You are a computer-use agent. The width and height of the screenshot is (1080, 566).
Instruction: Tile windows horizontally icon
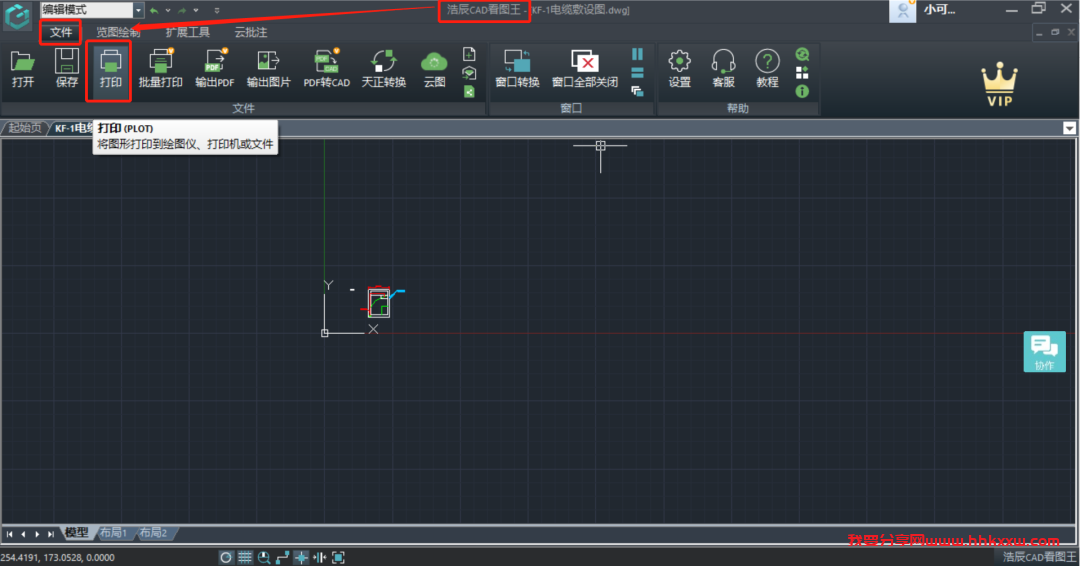[x=637, y=73]
